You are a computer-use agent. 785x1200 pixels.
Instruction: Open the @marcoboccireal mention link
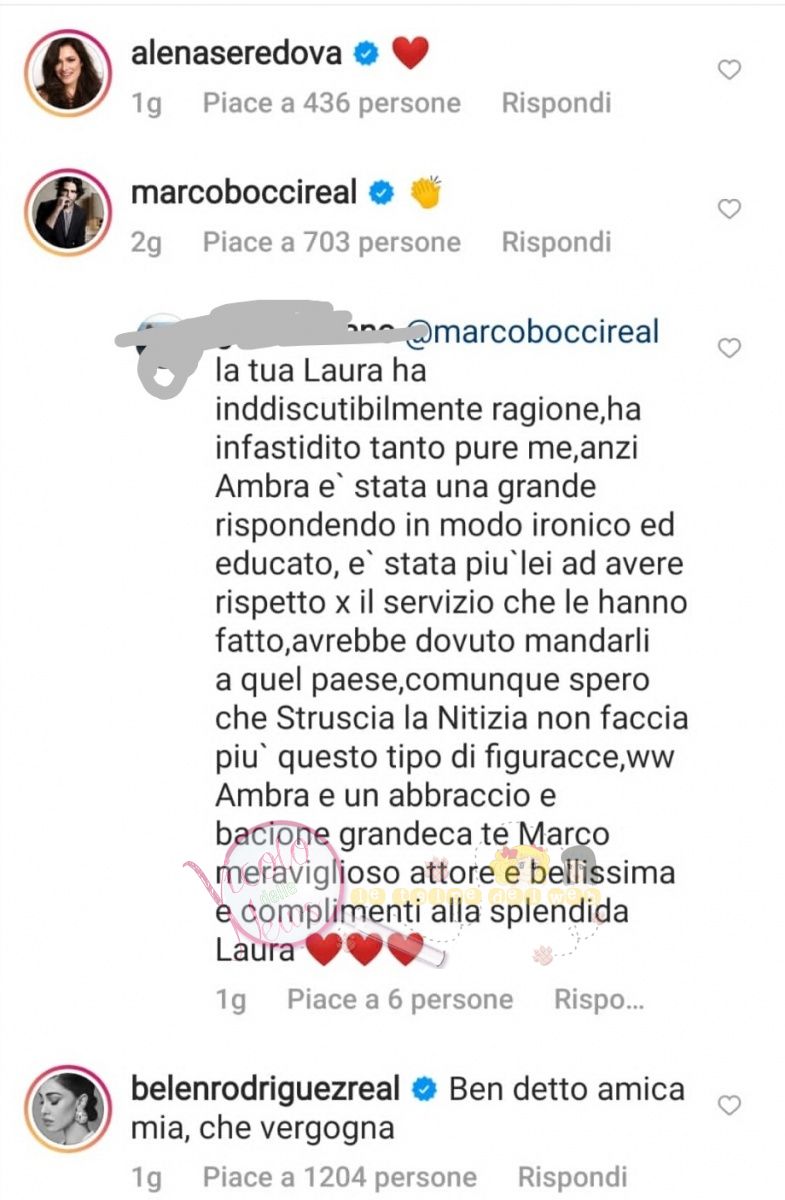coord(532,330)
